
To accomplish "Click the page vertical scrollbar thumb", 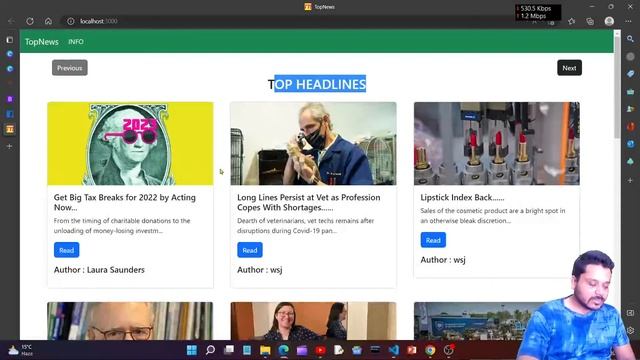I will pos(617,88).
